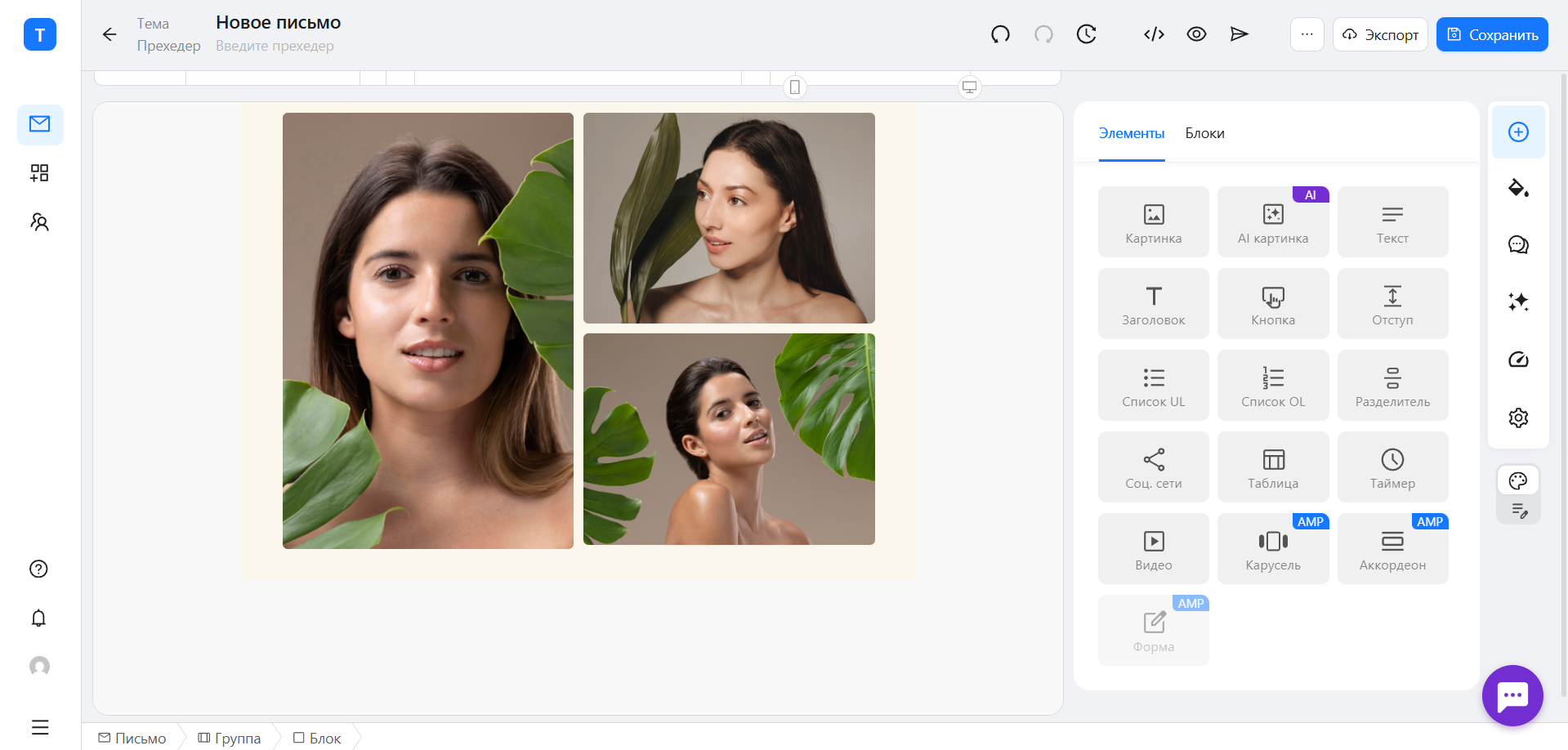Screen dimensions: 1568x750
Task: Select the Заголовок element
Action: (1154, 304)
